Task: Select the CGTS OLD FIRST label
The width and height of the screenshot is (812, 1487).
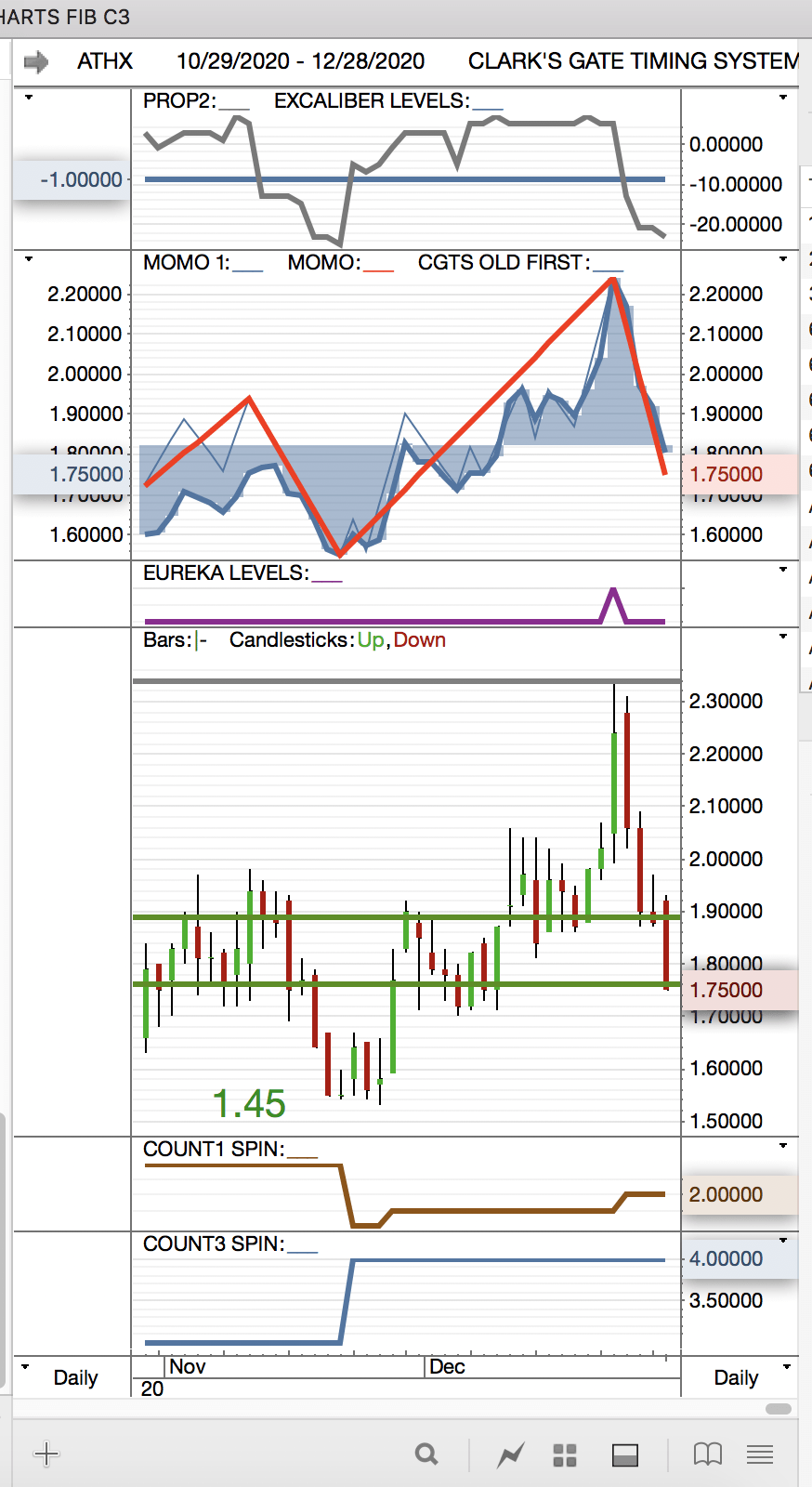Action: click(504, 263)
